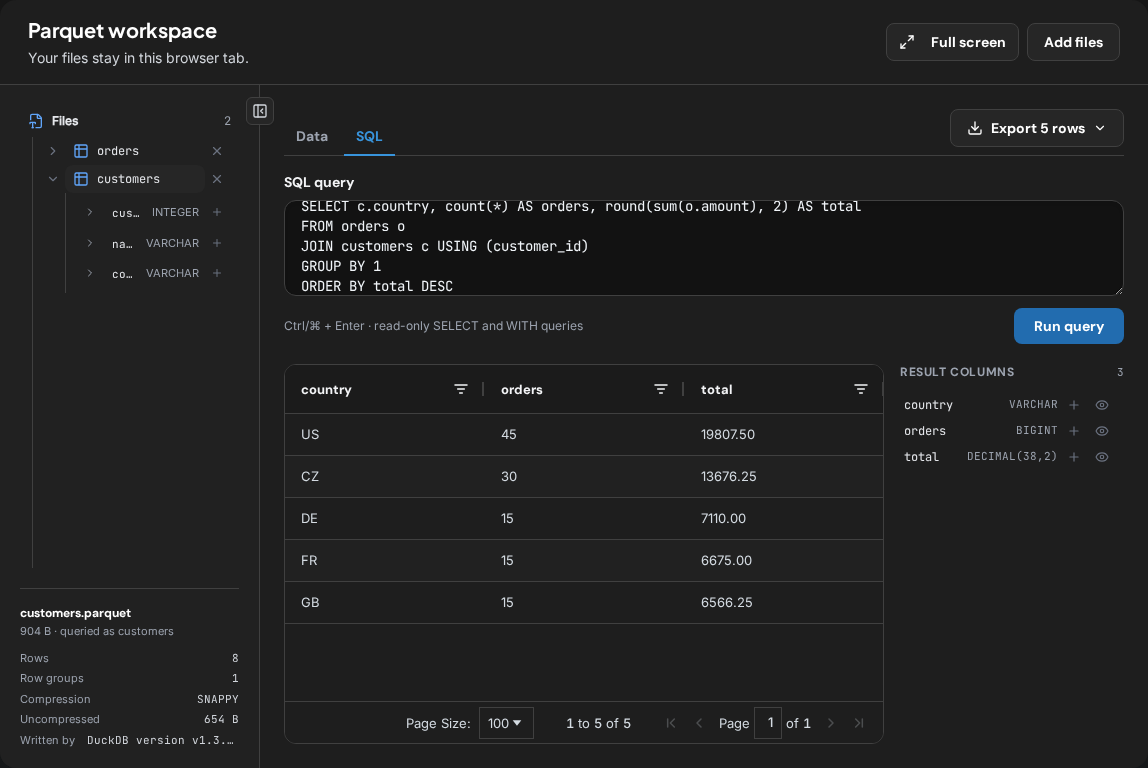
Task: Click the CZ country cell
Action: [x=385, y=477]
